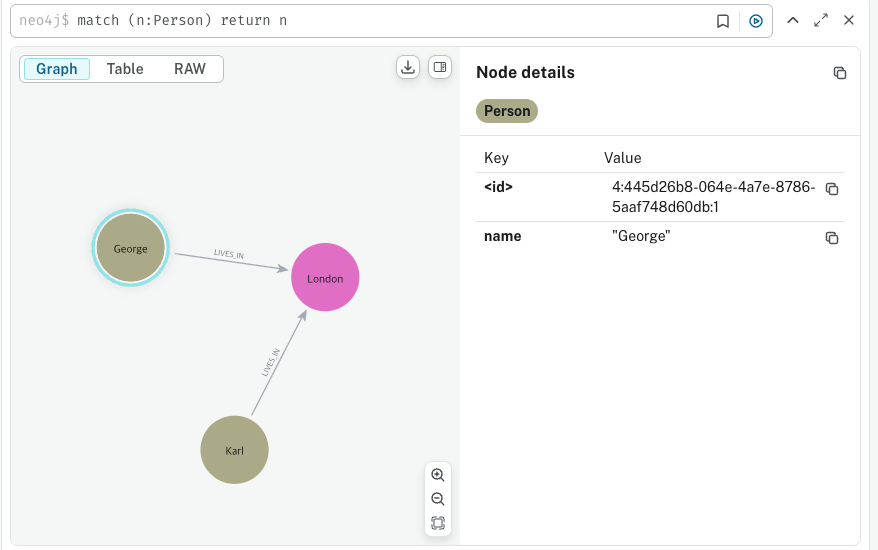This screenshot has width=878, height=550.
Task: Bookmark the query as a favorite
Action: click(x=723, y=21)
